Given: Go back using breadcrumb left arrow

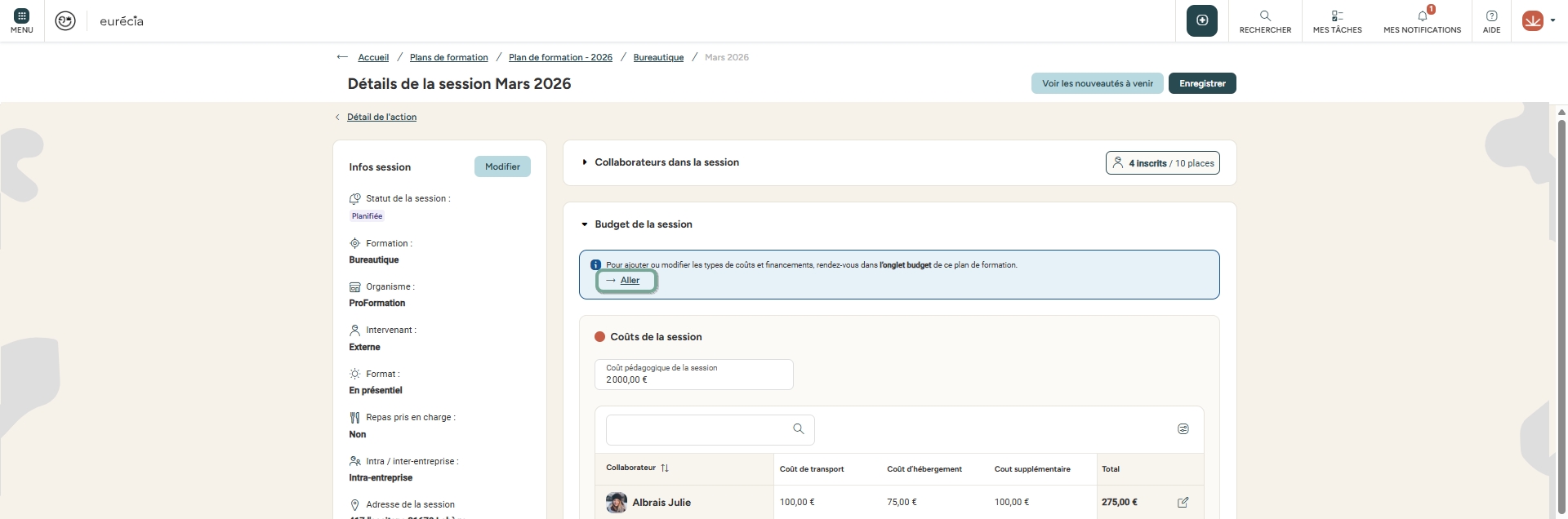Looking at the screenshot, I should [x=342, y=57].
